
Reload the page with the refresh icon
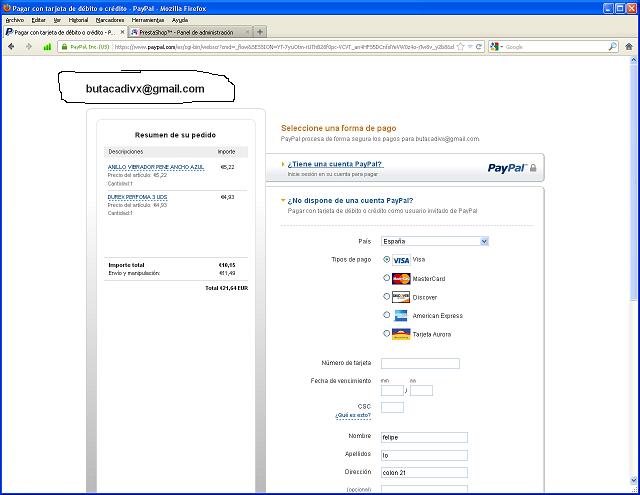click(x=479, y=47)
